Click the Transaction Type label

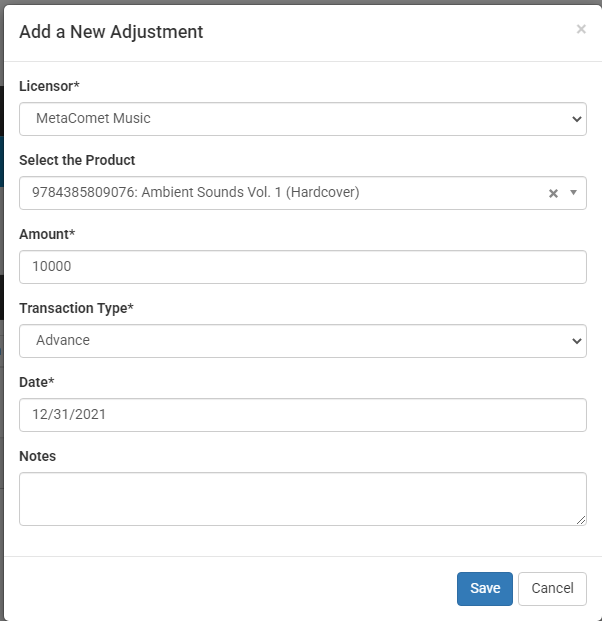click(x=76, y=308)
